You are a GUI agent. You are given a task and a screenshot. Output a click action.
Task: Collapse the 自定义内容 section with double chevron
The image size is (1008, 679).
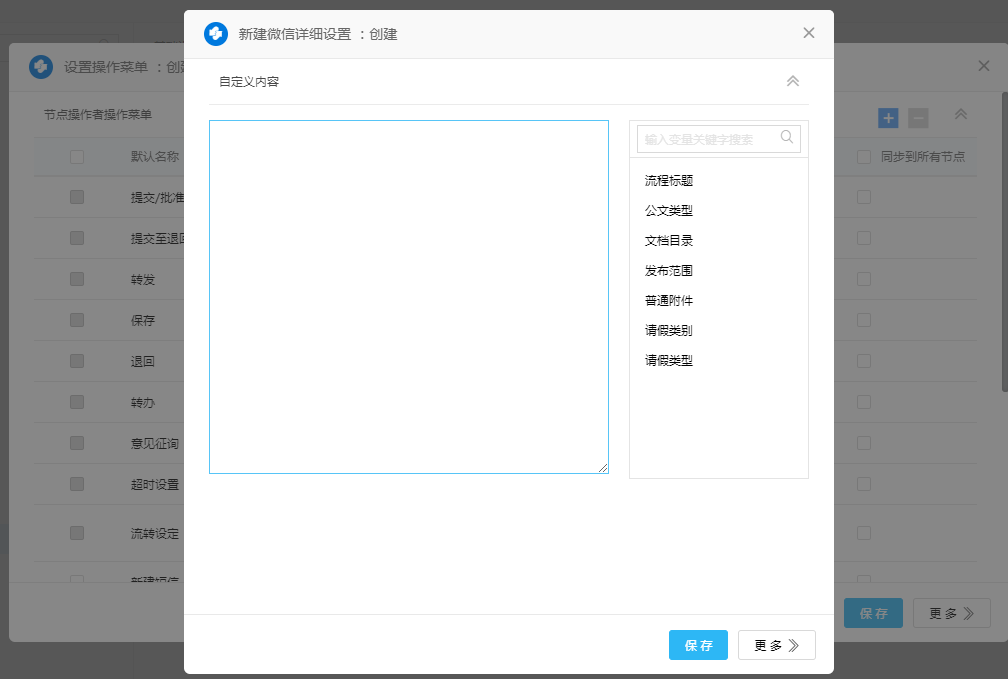click(x=792, y=82)
